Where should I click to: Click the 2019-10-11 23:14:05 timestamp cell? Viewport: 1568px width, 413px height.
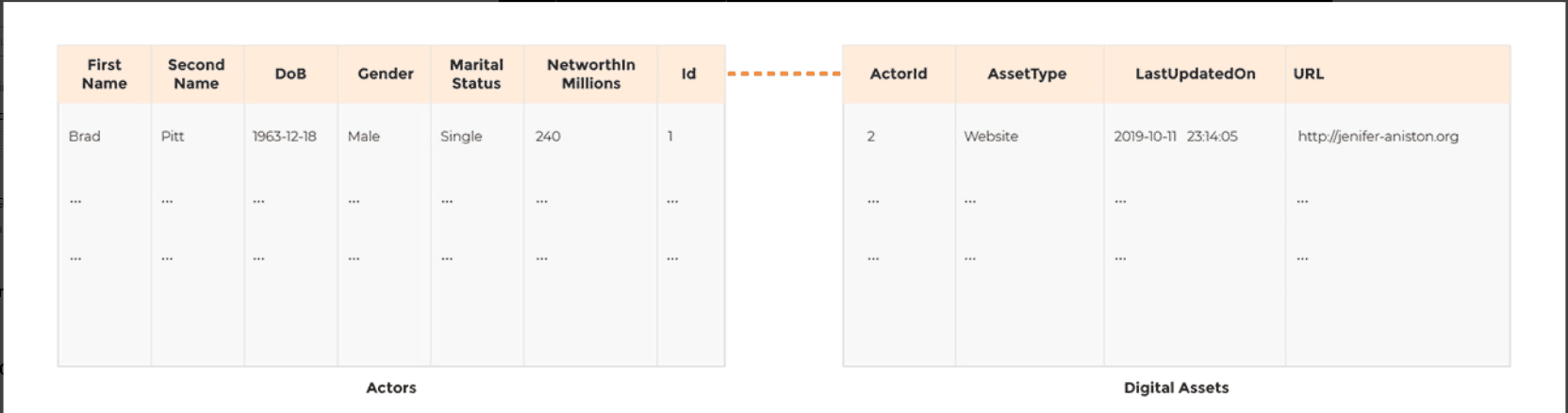click(1175, 136)
